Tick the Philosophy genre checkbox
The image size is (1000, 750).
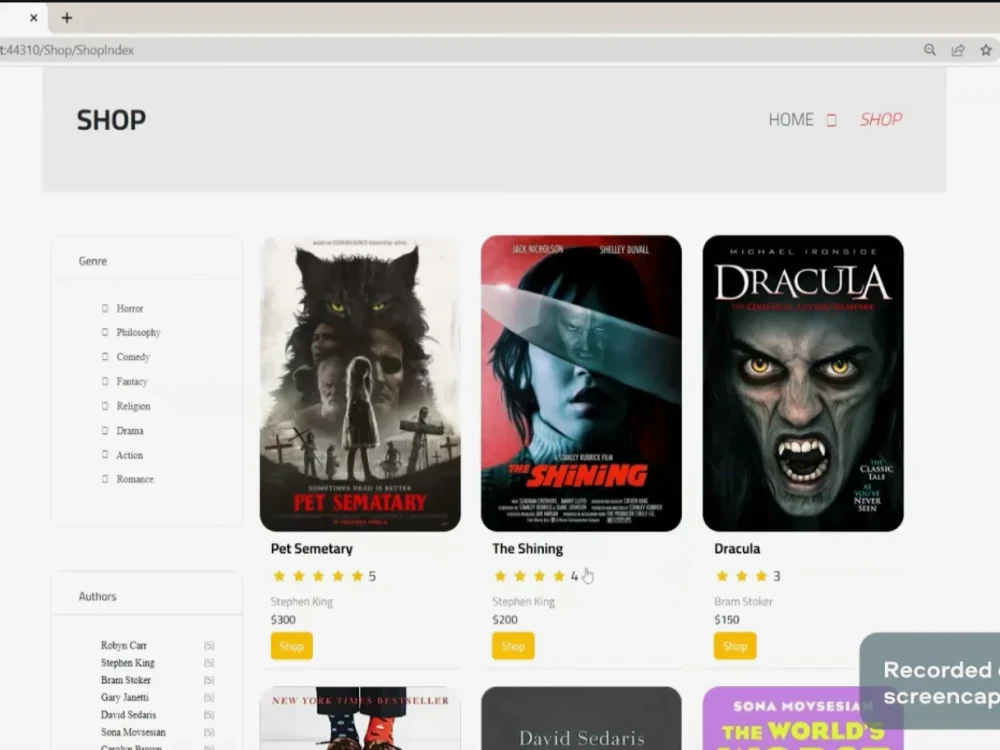(x=105, y=332)
